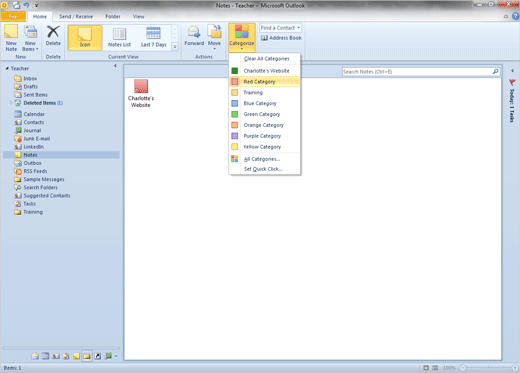
Task: Click the Mail navigation icon
Action: 35,356
